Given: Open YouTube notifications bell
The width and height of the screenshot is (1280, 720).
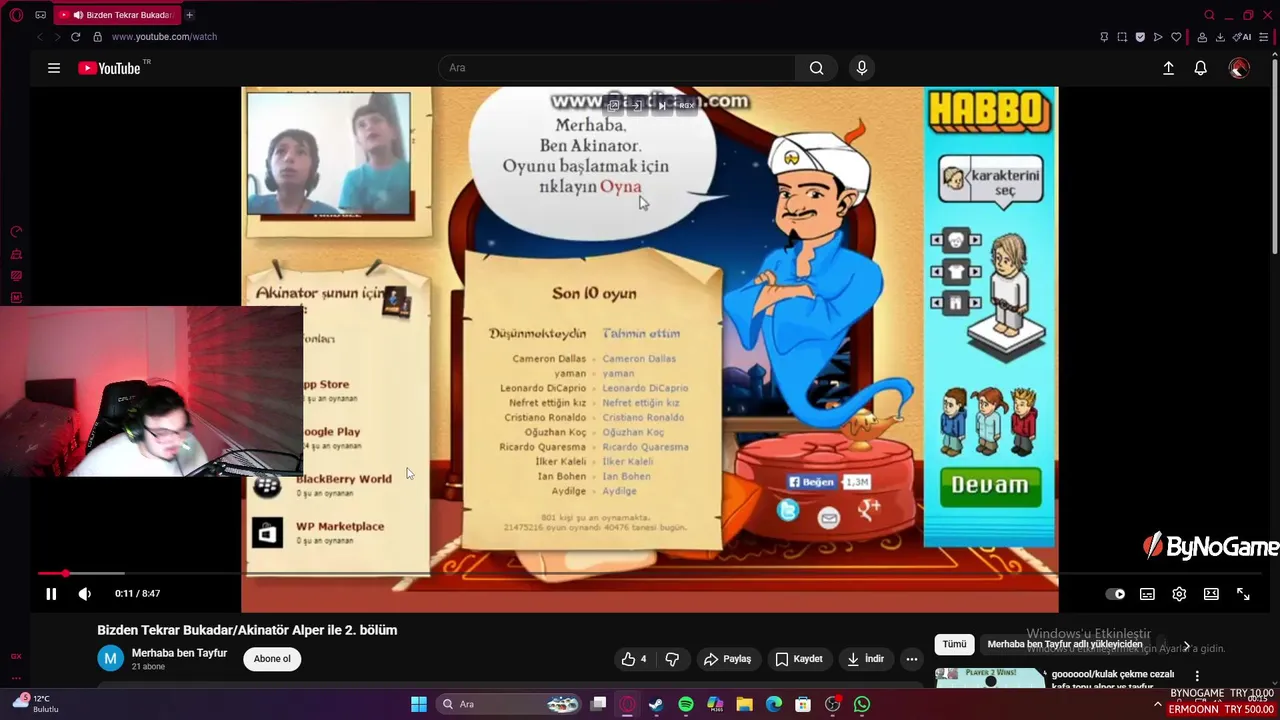Looking at the screenshot, I should point(1200,68).
